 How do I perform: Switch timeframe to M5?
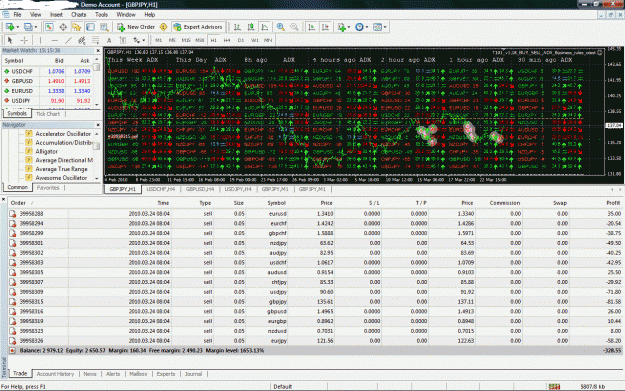[x=172, y=40]
